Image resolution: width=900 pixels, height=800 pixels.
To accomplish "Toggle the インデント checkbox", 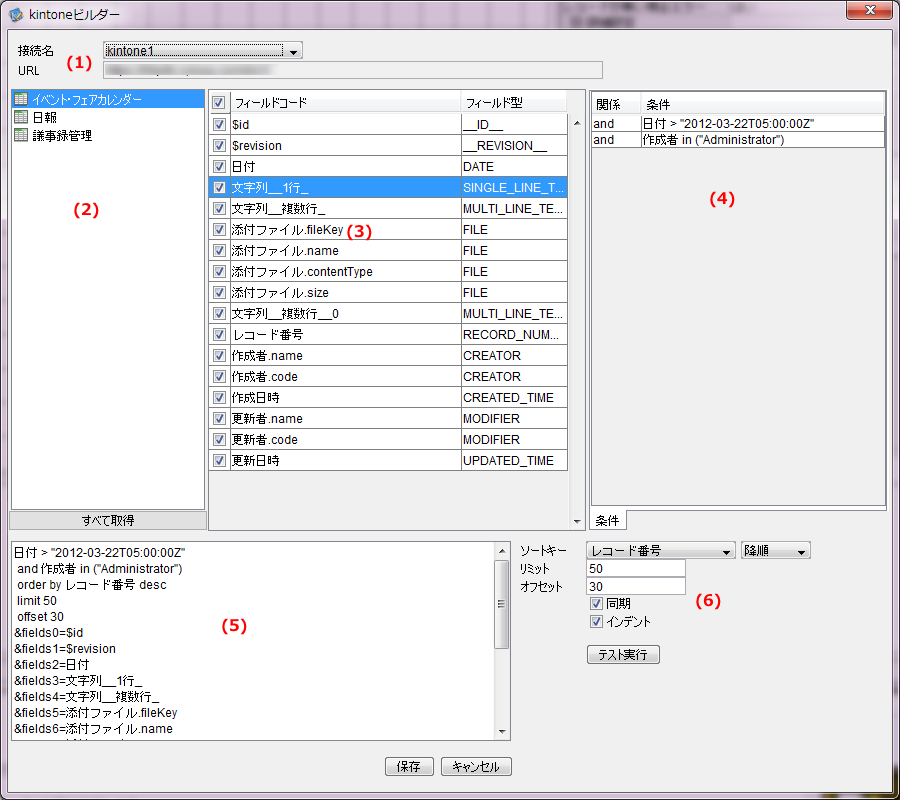I will click(x=596, y=622).
